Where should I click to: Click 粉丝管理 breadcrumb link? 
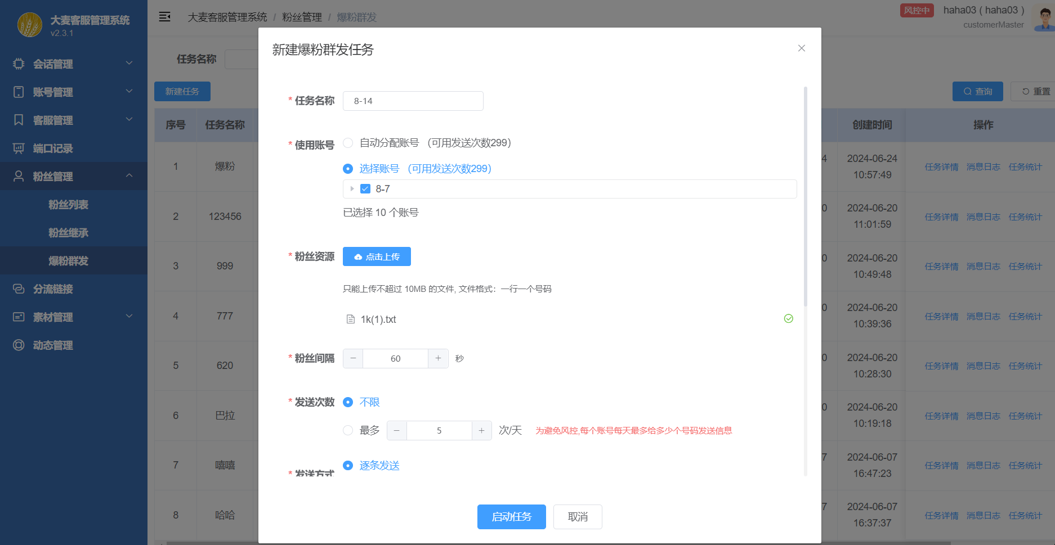pos(302,16)
